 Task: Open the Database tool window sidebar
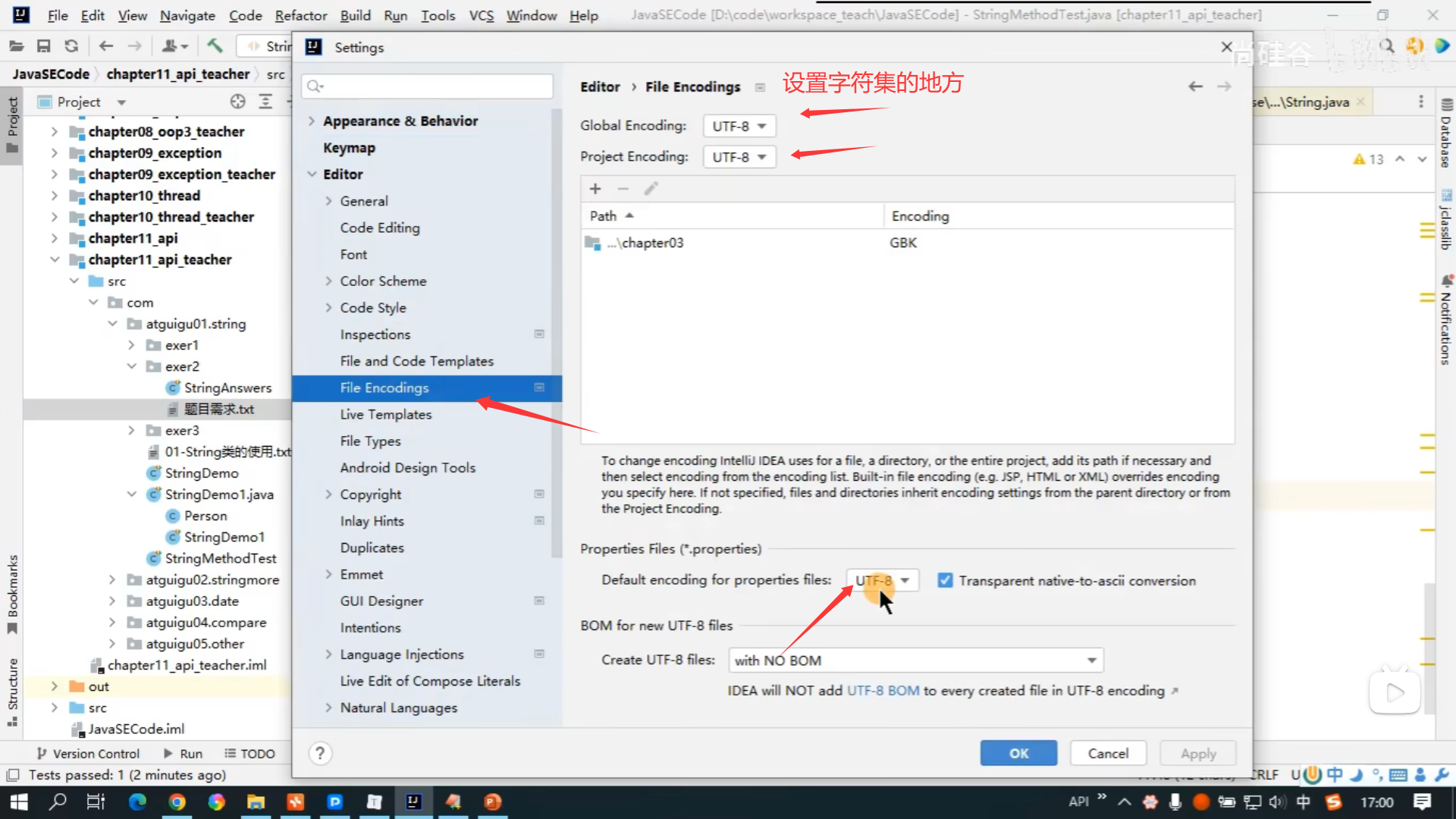click(x=1445, y=133)
